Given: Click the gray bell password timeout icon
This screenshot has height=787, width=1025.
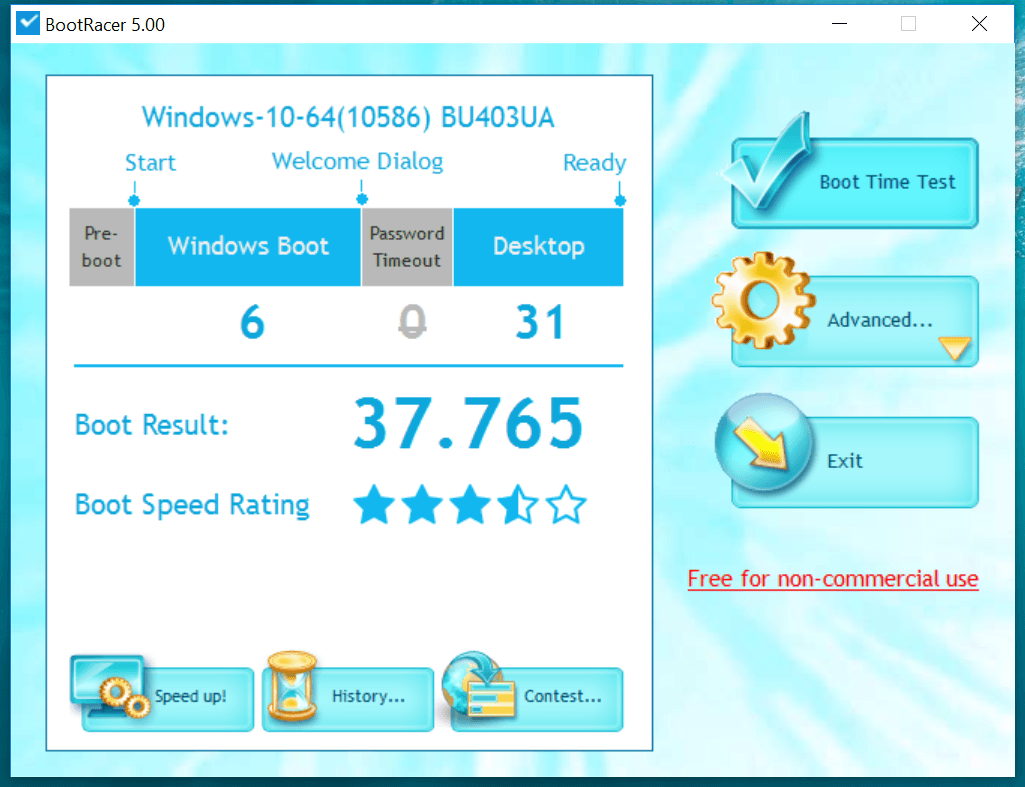Looking at the screenshot, I should [x=411, y=322].
